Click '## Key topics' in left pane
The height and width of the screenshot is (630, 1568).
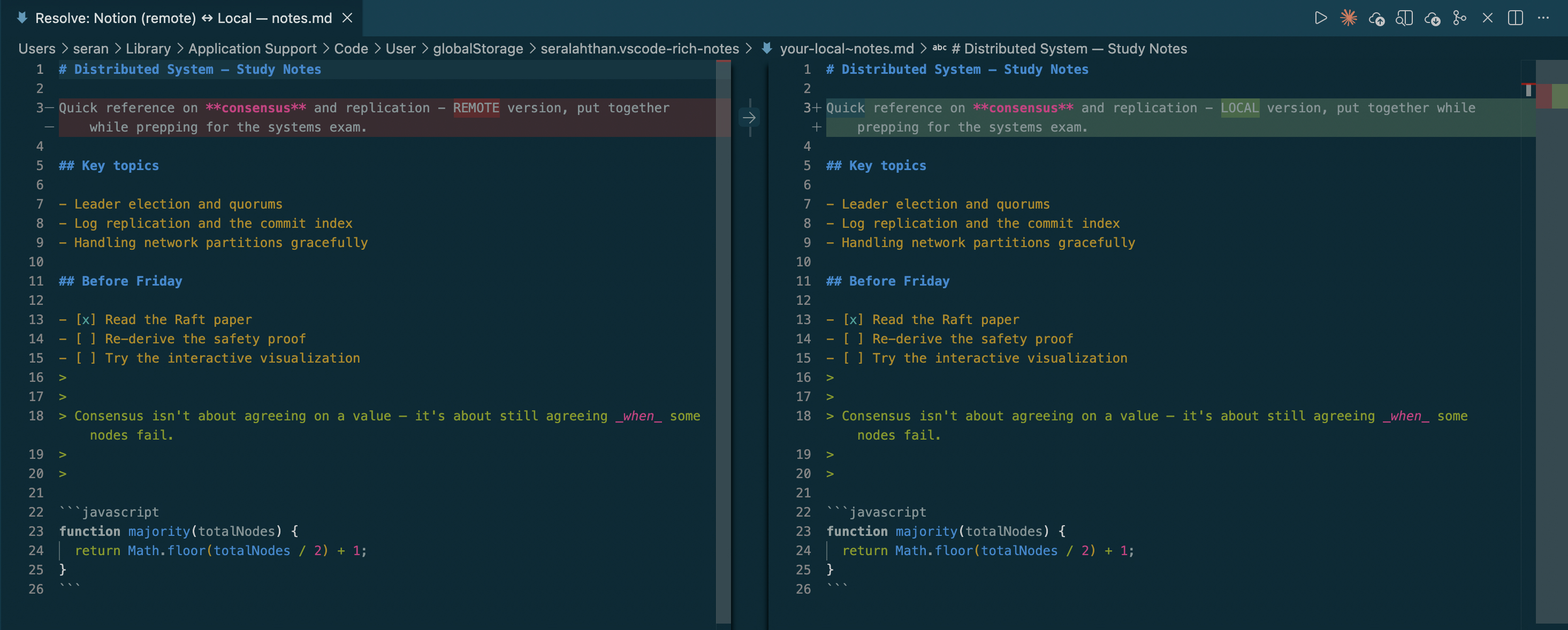pos(109,165)
